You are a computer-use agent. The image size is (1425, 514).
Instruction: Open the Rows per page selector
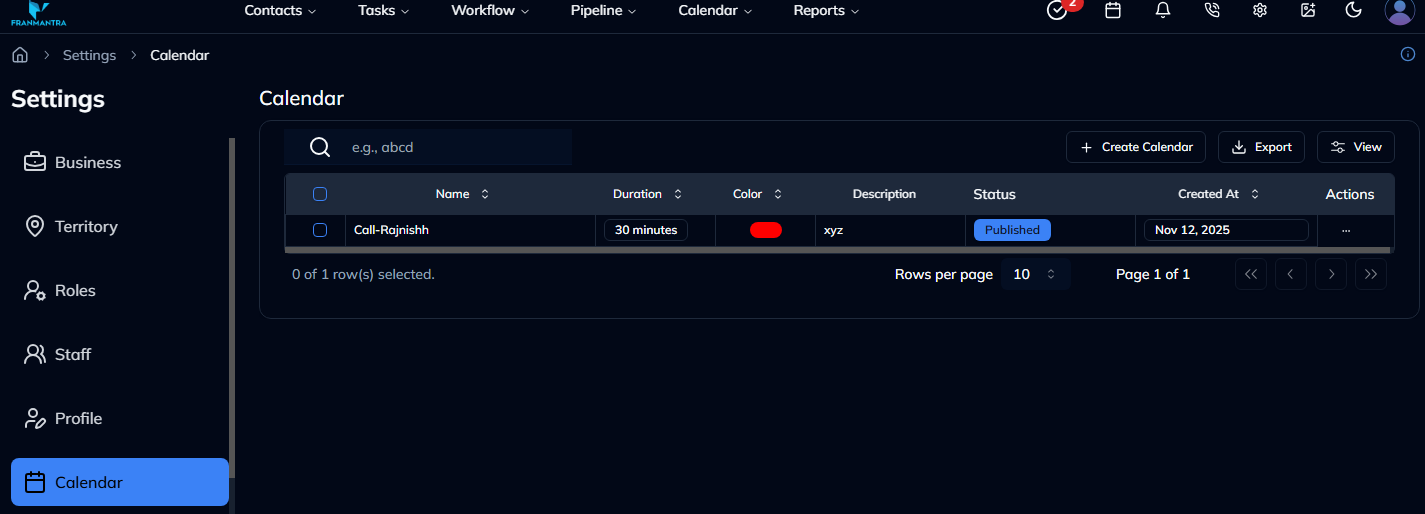tap(1035, 274)
